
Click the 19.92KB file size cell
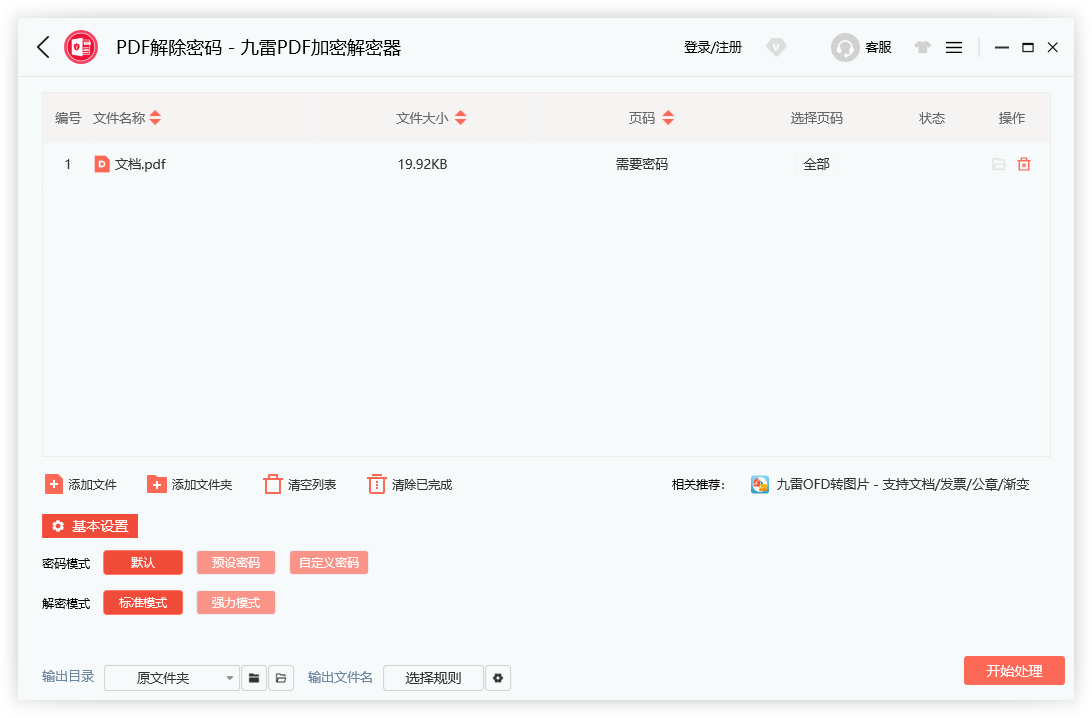pyautogui.click(x=422, y=164)
